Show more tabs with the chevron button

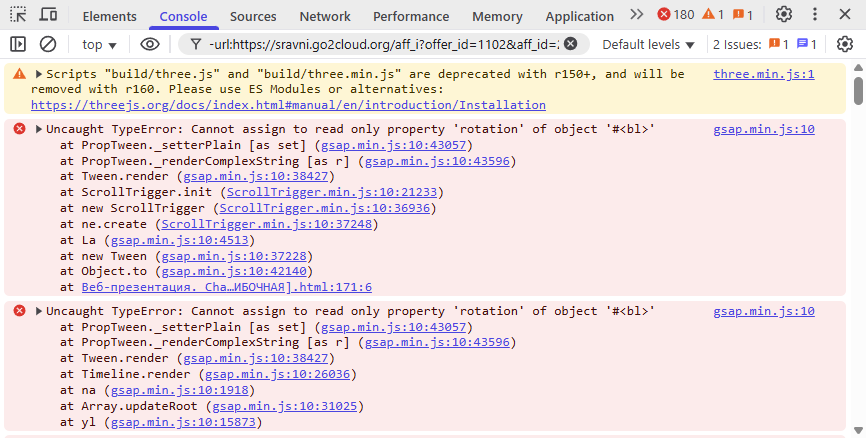pyautogui.click(x=637, y=15)
